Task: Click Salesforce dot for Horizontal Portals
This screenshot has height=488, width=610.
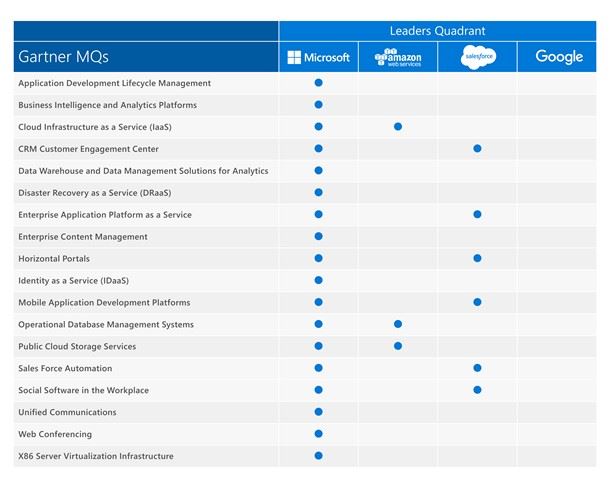Action: 477,258
